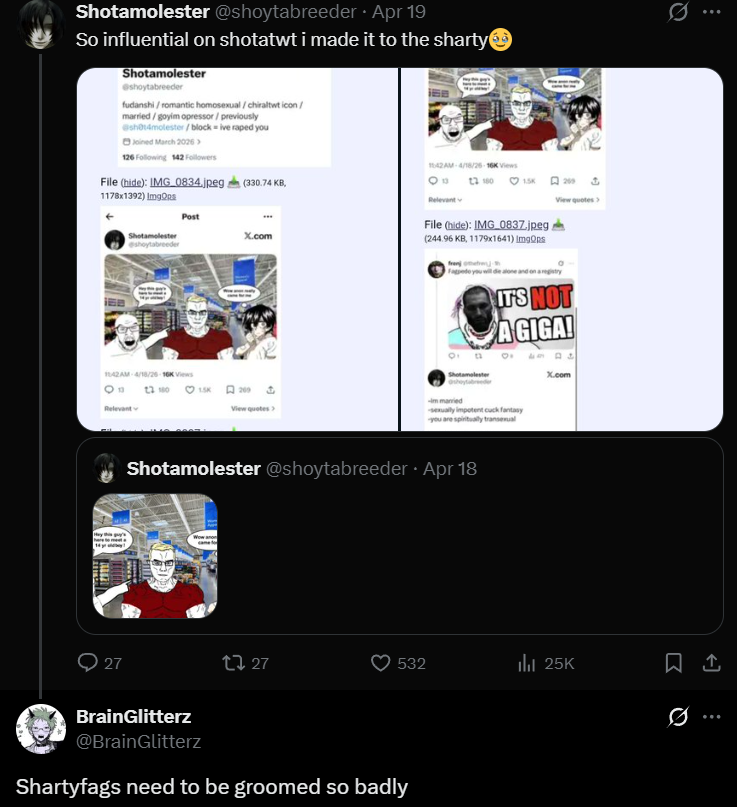Viewport: 737px width, 807px height.
Task: Like the top post with 532 likes
Action: [381, 662]
